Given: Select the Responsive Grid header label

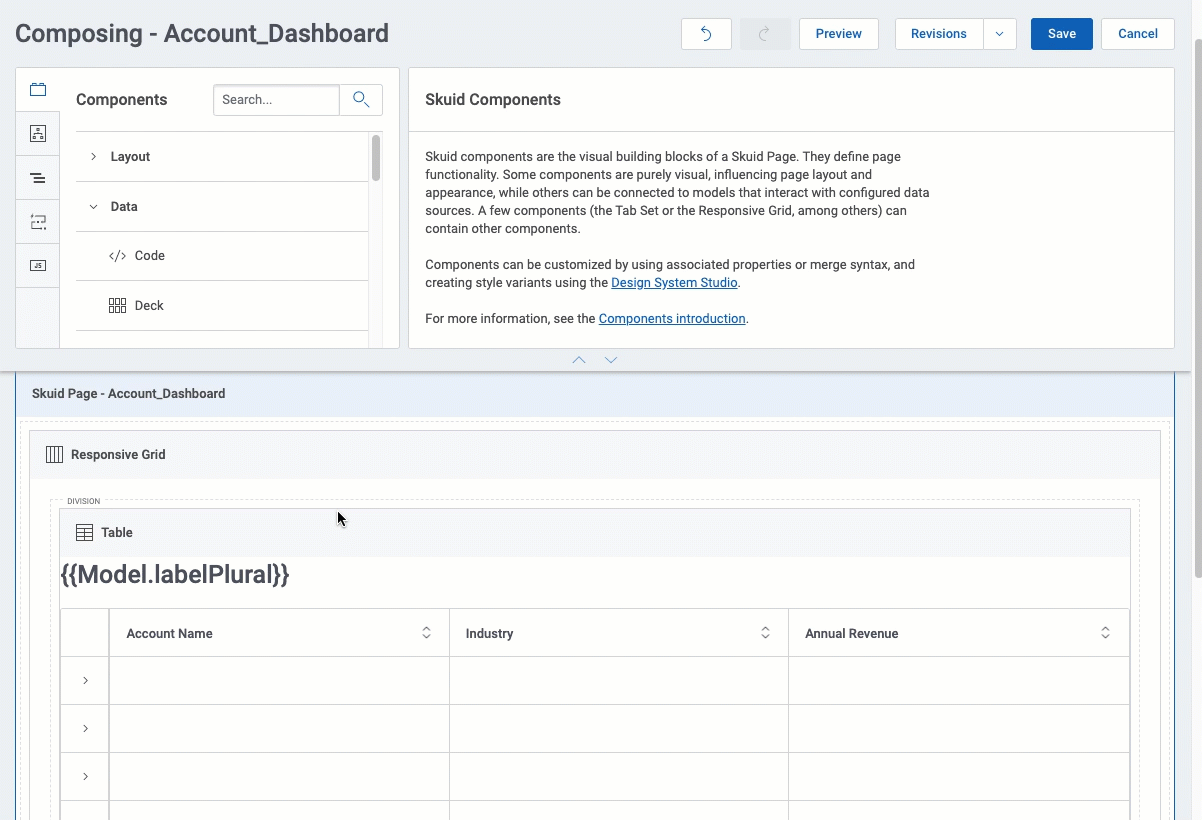Looking at the screenshot, I should [x=118, y=455].
